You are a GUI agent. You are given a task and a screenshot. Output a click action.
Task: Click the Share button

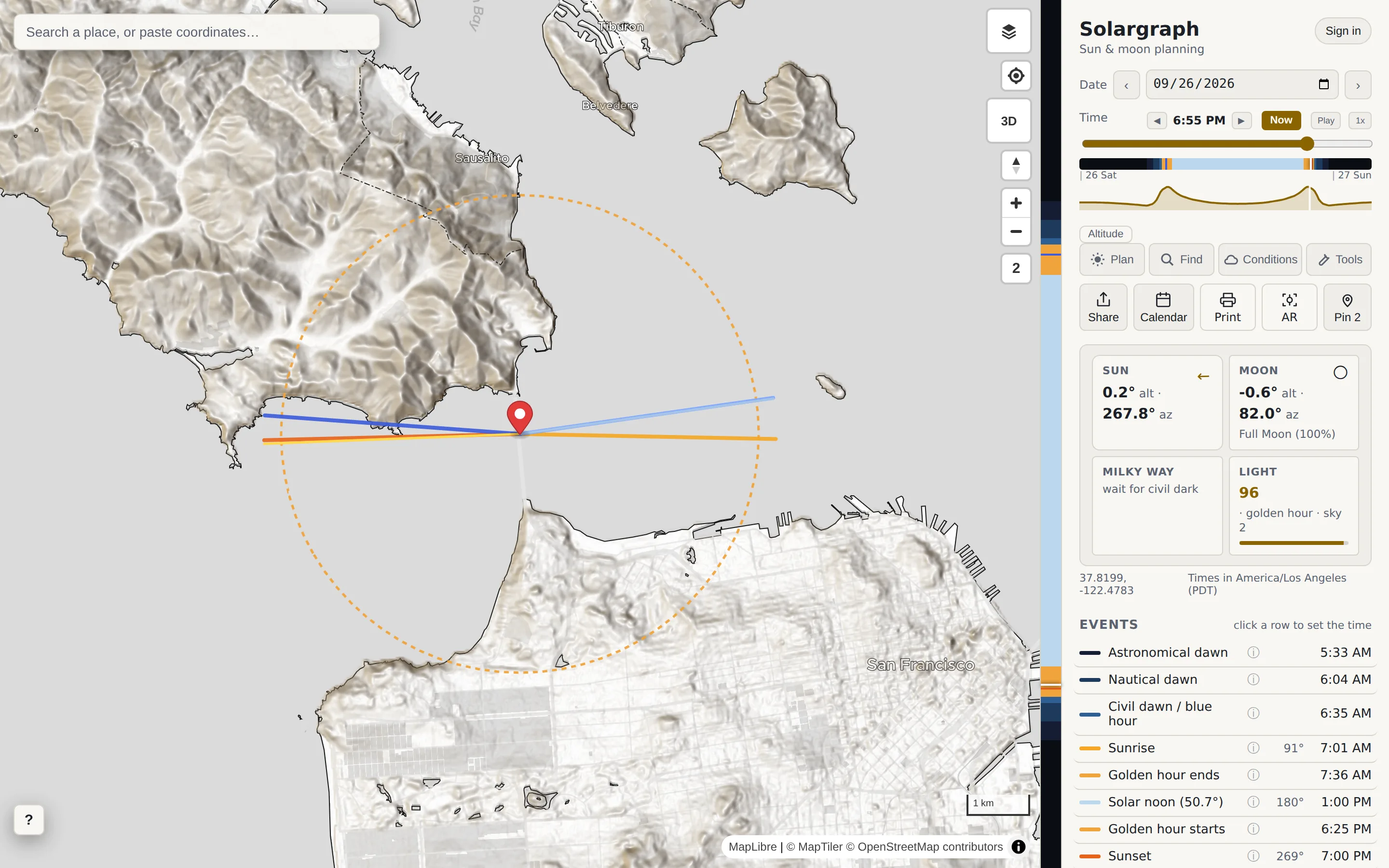1103,307
